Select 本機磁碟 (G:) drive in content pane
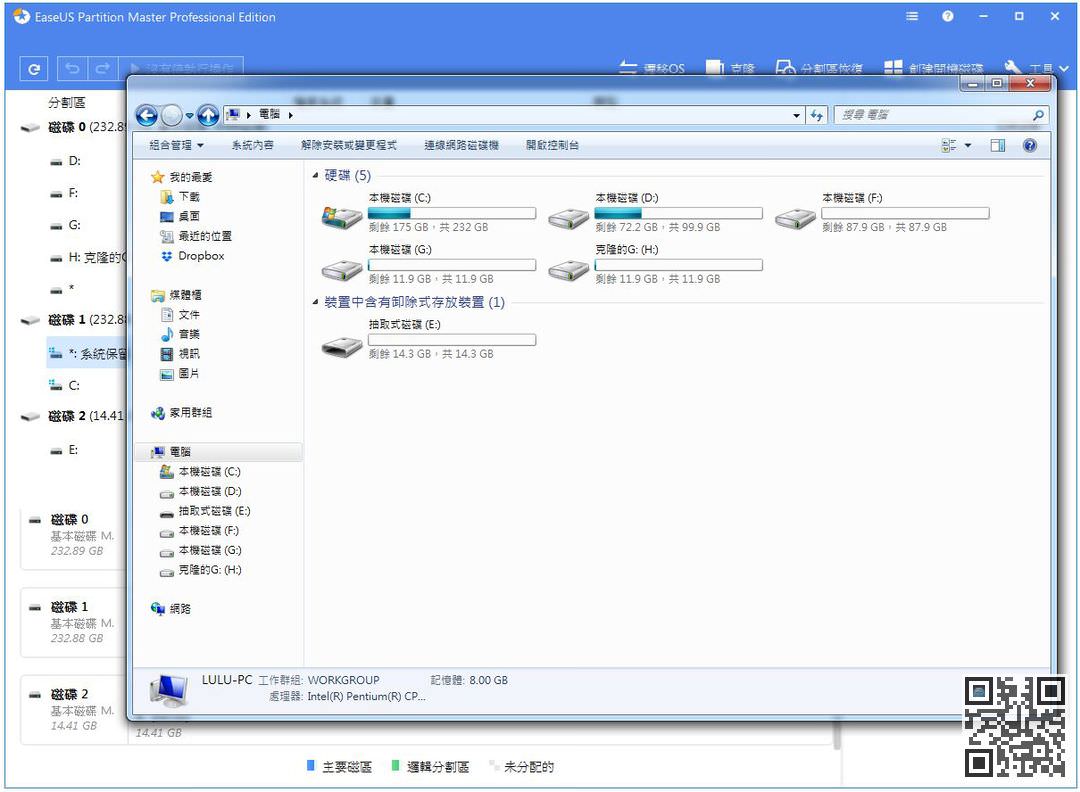The height and width of the screenshot is (792, 1080). (428, 264)
